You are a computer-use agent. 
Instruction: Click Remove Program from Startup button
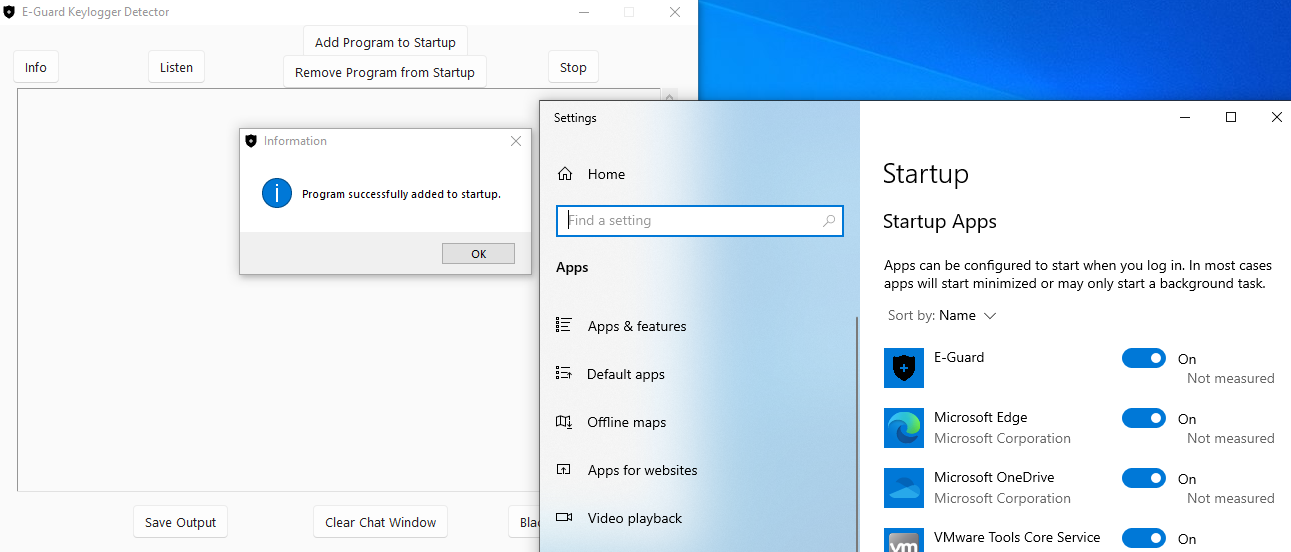385,72
